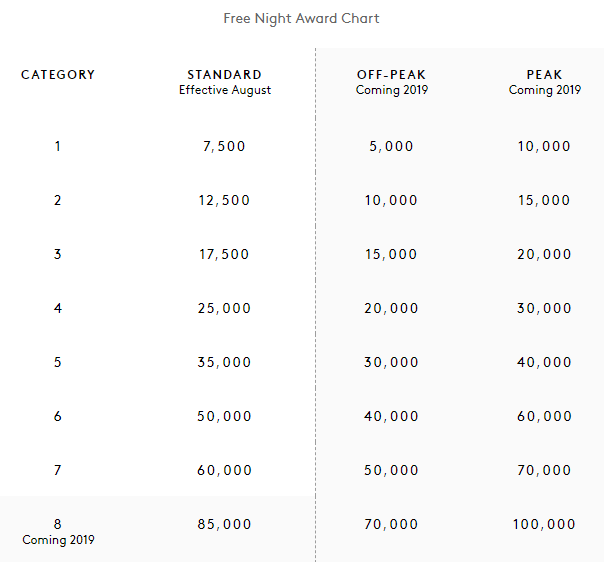Click the Coming 2019 text under Category 8
The height and width of the screenshot is (562, 604).
[58, 540]
